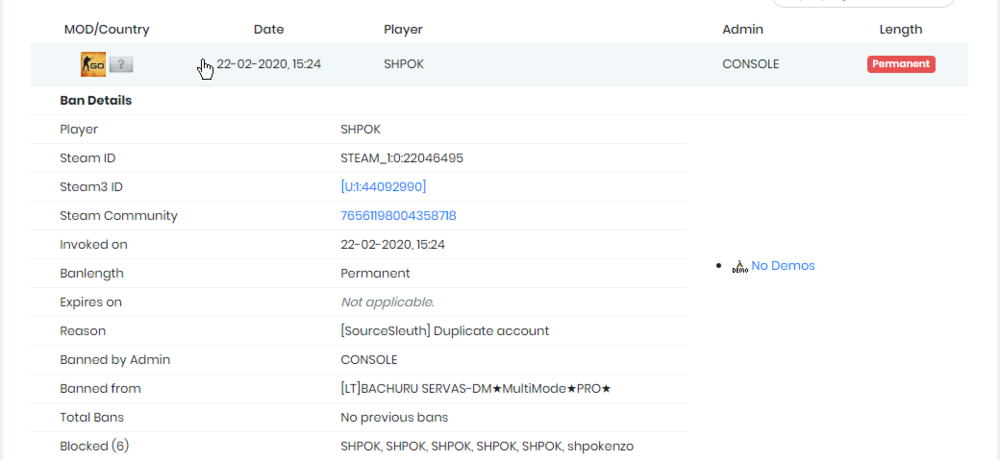Click CONSOLE in the ban row's Admin column
This screenshot has width=1000, height=460.
[750, 64]
